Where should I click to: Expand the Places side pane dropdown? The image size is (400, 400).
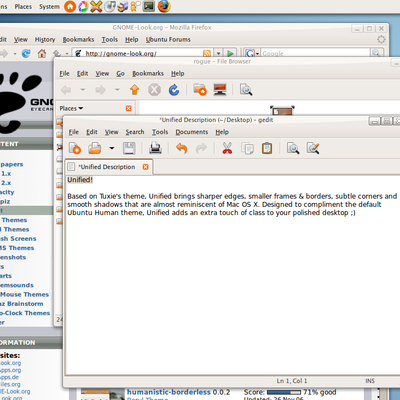tap(71, 108)
